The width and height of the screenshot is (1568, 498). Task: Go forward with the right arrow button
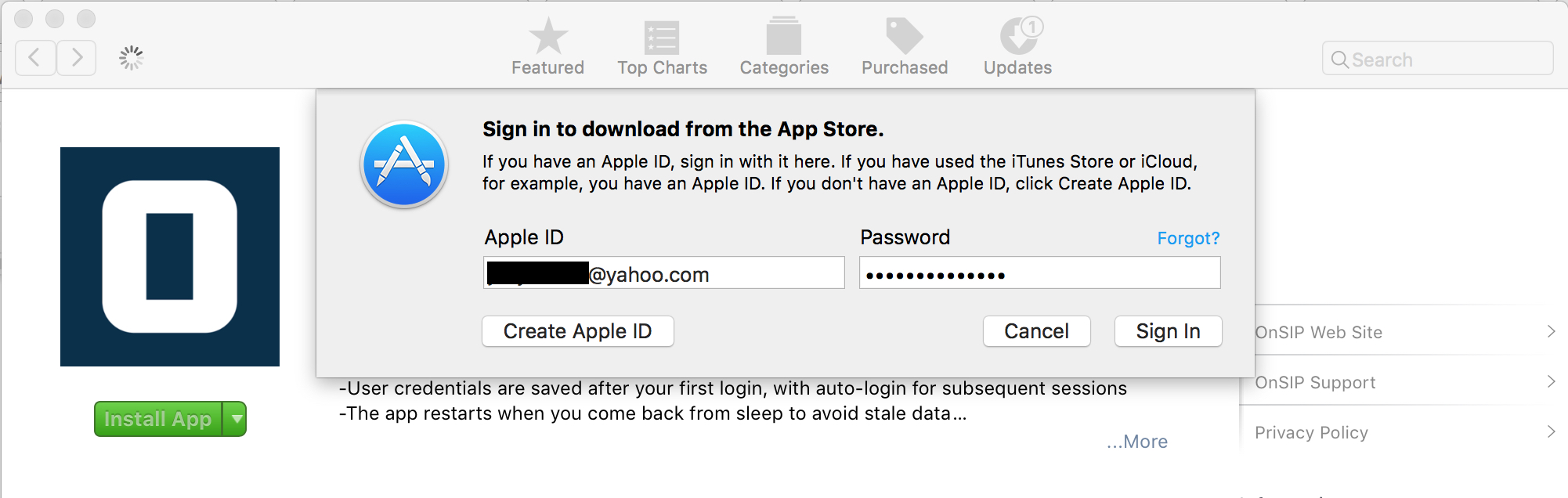77,58
